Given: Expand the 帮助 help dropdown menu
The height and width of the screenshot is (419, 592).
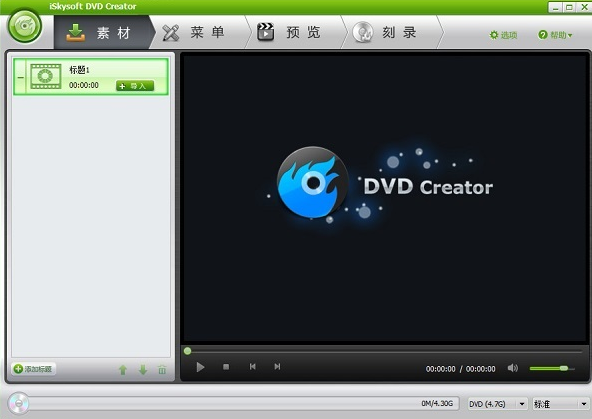Looking at the screenshot, I should [555, 35].
